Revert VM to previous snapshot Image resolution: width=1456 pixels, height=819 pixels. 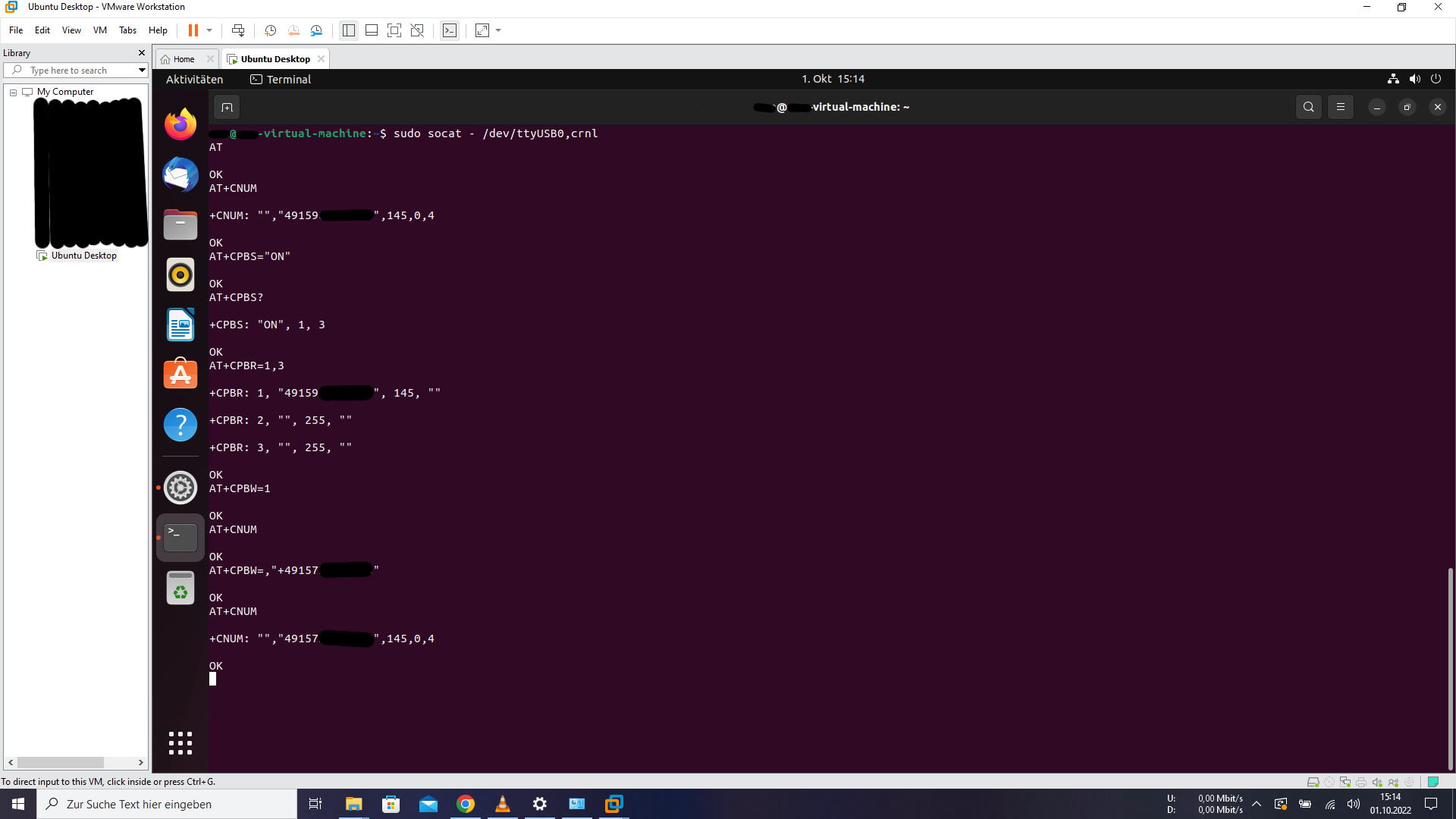[293, 30]
